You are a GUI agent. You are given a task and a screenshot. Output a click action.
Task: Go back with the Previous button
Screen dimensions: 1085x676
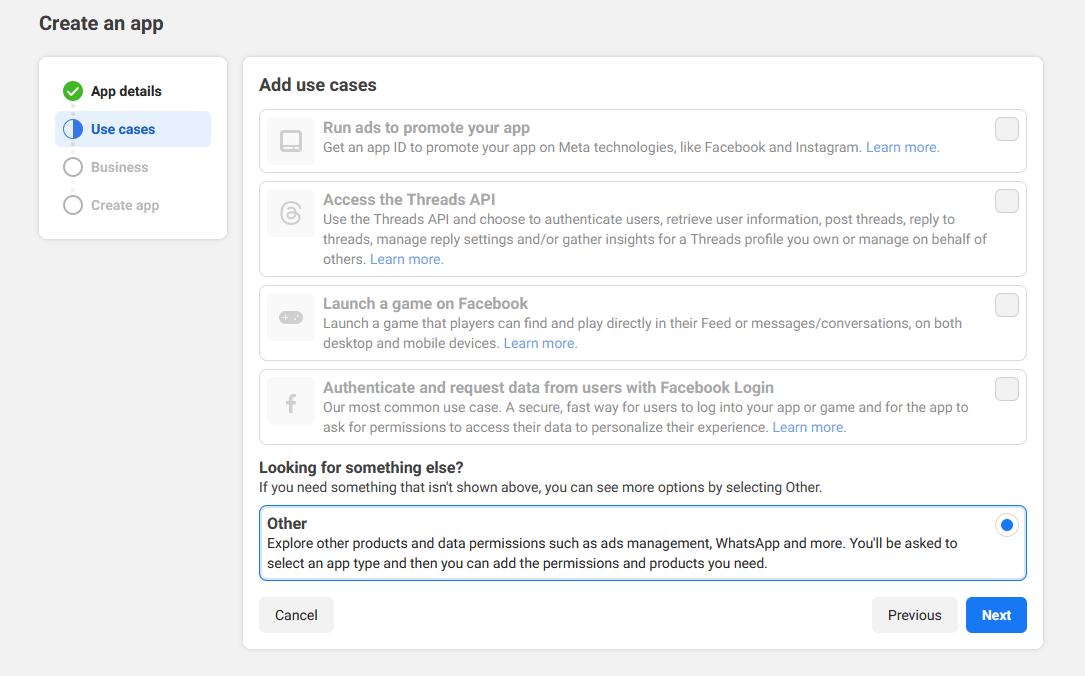pos(914,615)
